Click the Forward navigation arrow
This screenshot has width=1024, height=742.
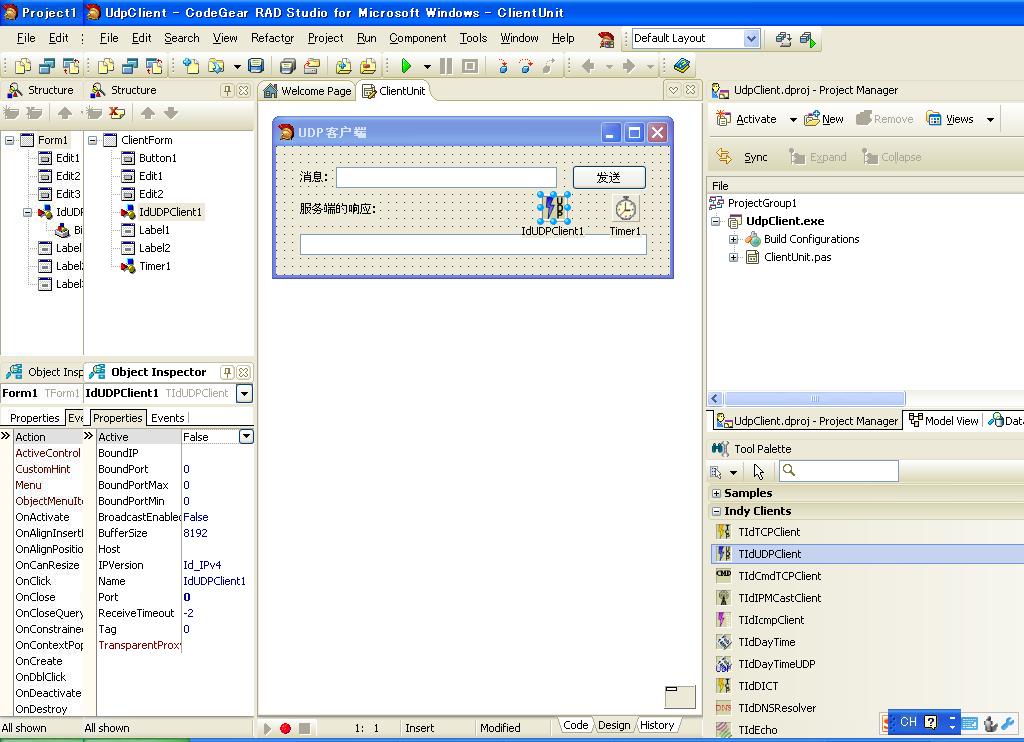629,66
